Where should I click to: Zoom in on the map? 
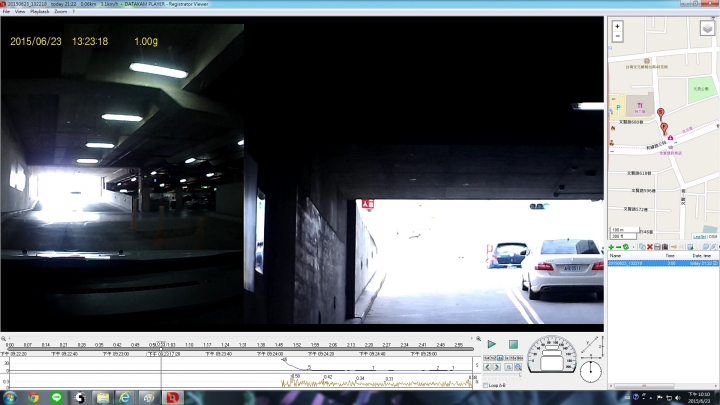point(617,26)
